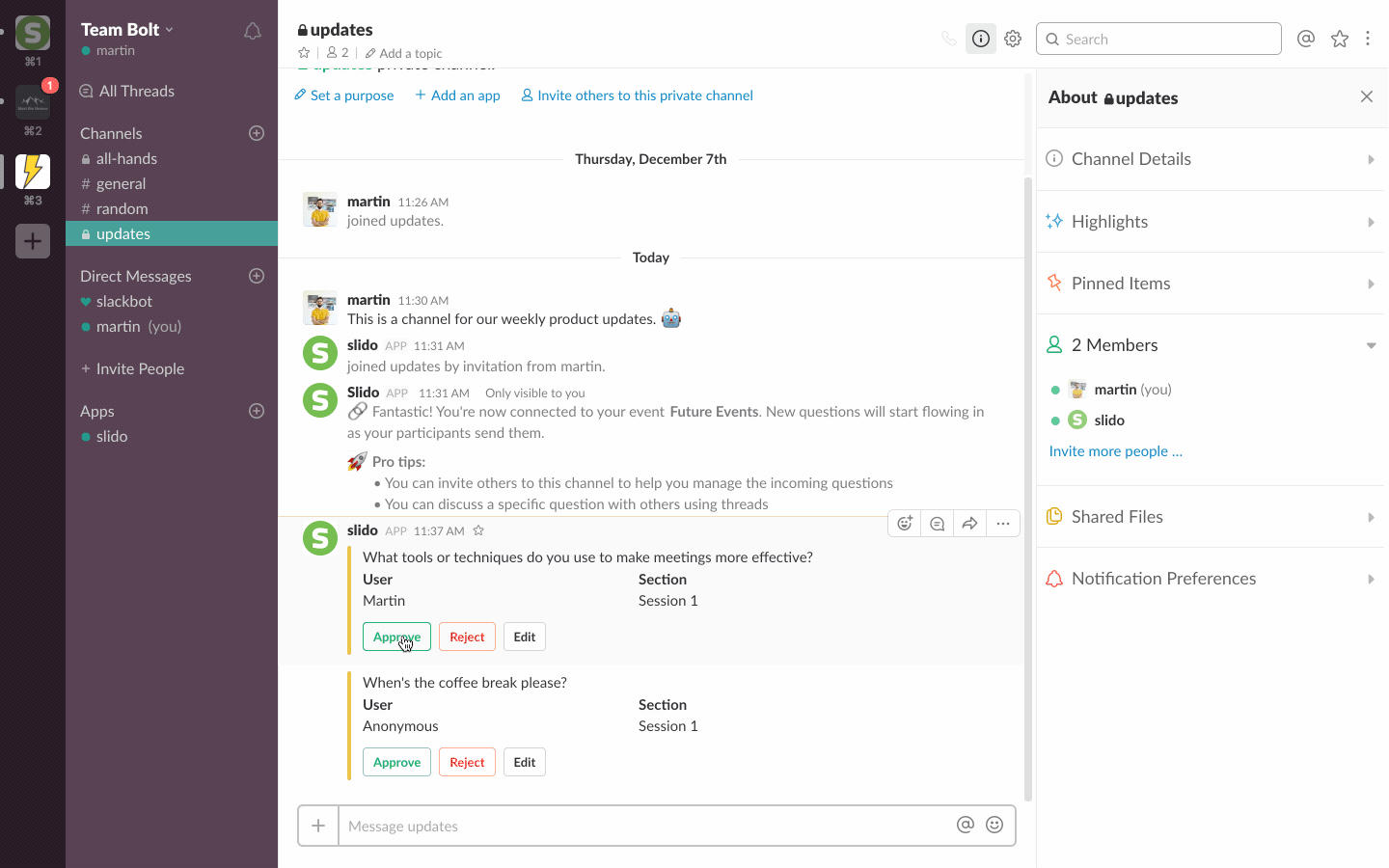This screenshot has height=868, width=1389.
Task: Edit the meetings tools question
Action: point(525,637)
